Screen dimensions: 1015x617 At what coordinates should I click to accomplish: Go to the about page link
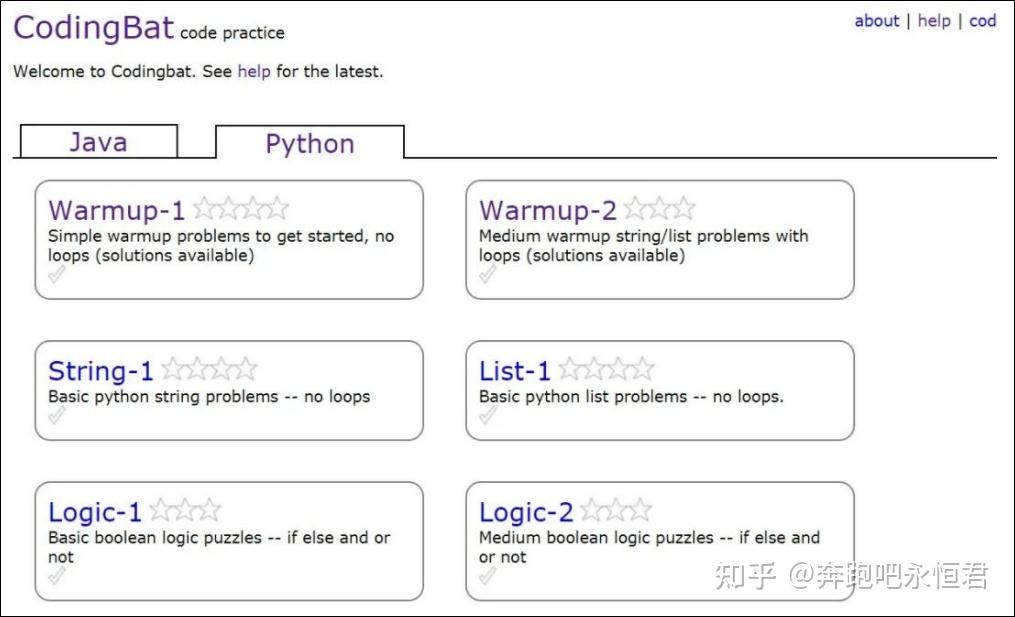pyautogui.click(x=876, y=21)
